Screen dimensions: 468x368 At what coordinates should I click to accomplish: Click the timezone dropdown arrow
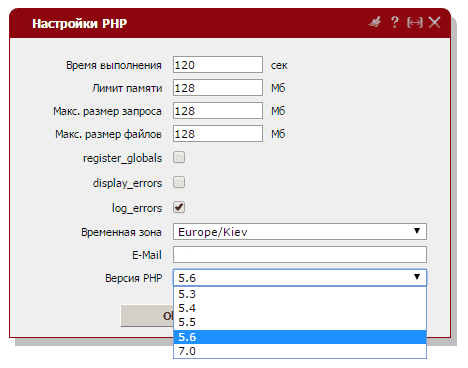click(417, 231)
